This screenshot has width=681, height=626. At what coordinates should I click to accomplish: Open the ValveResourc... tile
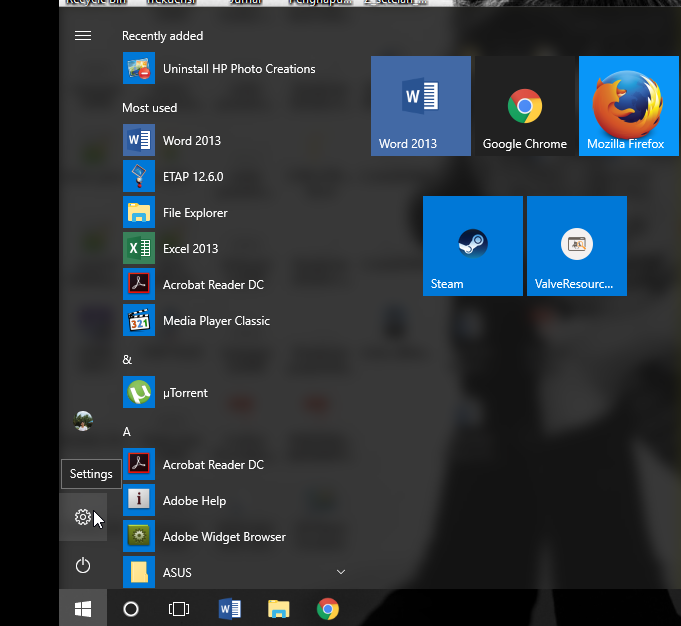[577, 246]
